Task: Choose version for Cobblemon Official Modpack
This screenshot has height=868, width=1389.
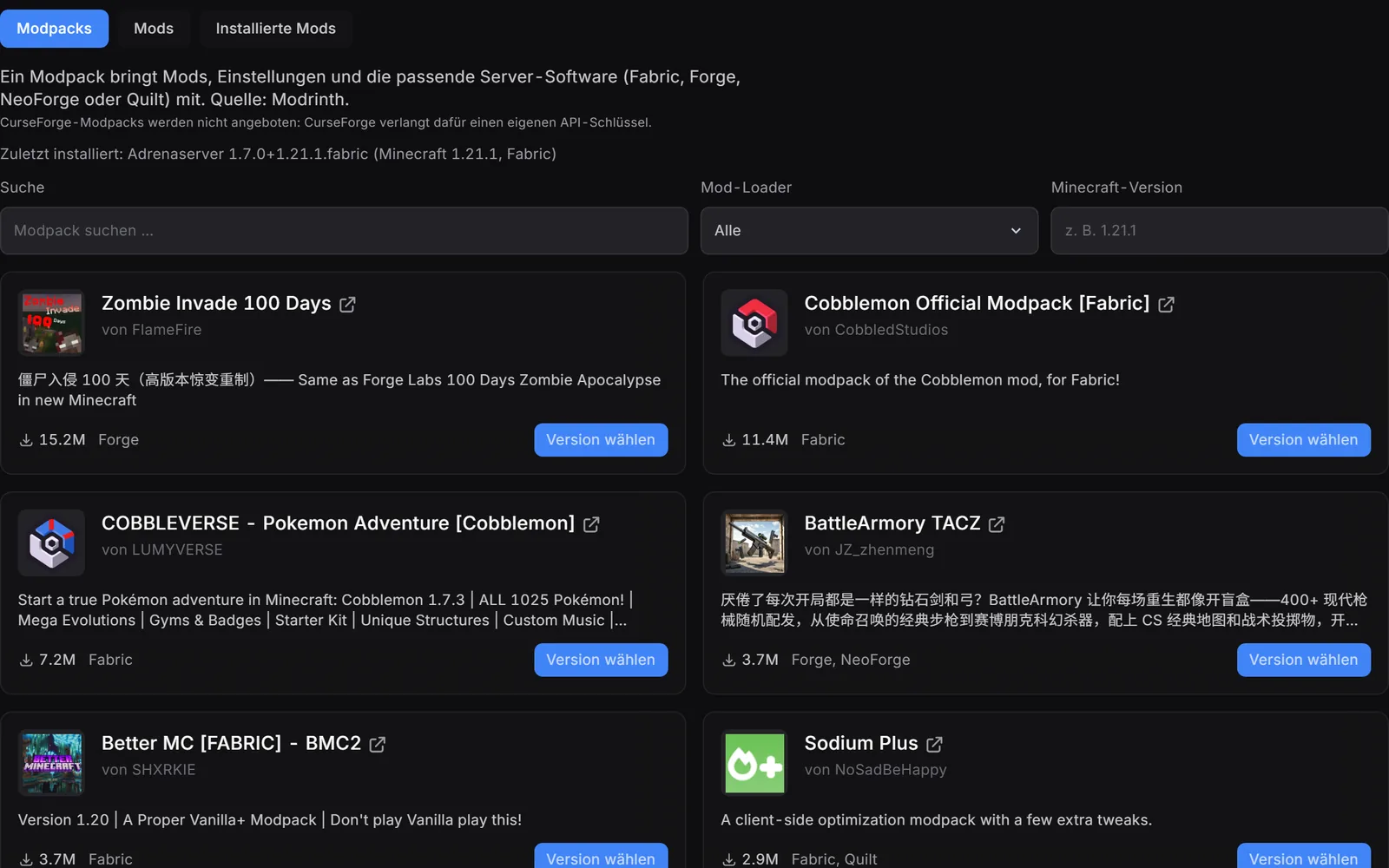Action: [1303, 440]
